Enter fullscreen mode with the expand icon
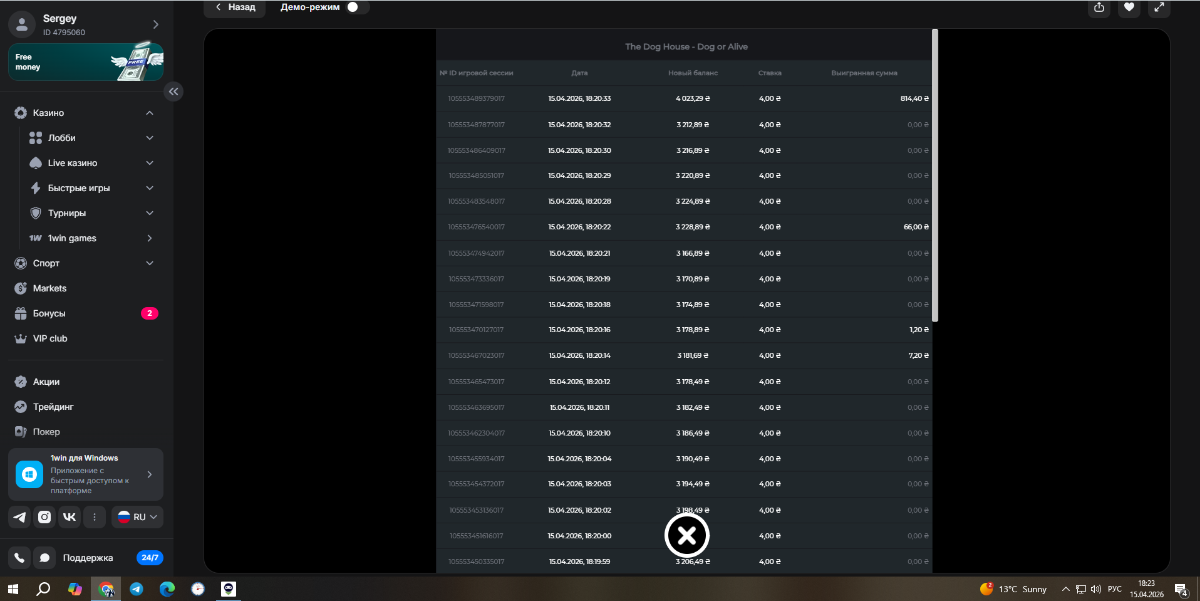The width and height of the screenshot is (1200, 601). click(x=1159, y=8)
